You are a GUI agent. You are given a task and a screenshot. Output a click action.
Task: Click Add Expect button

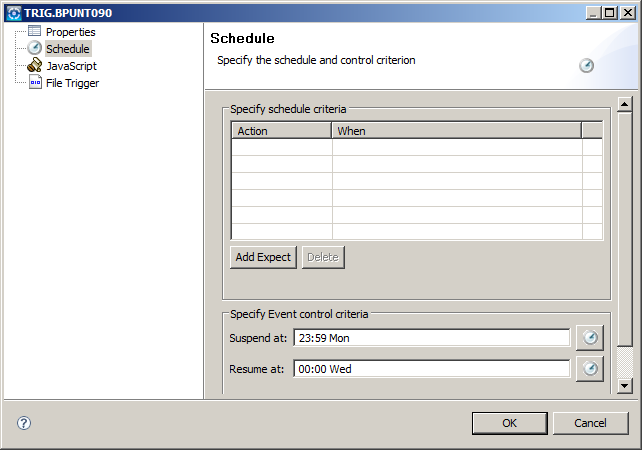(263, 257)
